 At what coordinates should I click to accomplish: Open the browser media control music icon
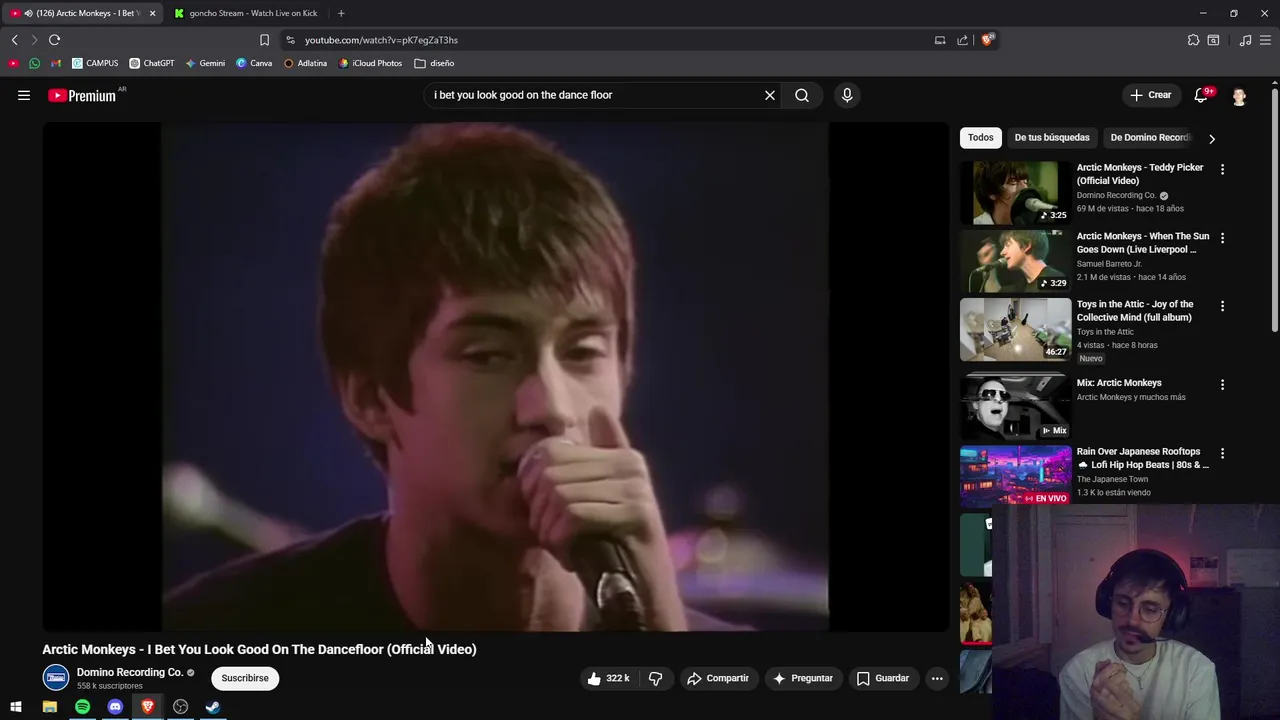point(1245,40)
